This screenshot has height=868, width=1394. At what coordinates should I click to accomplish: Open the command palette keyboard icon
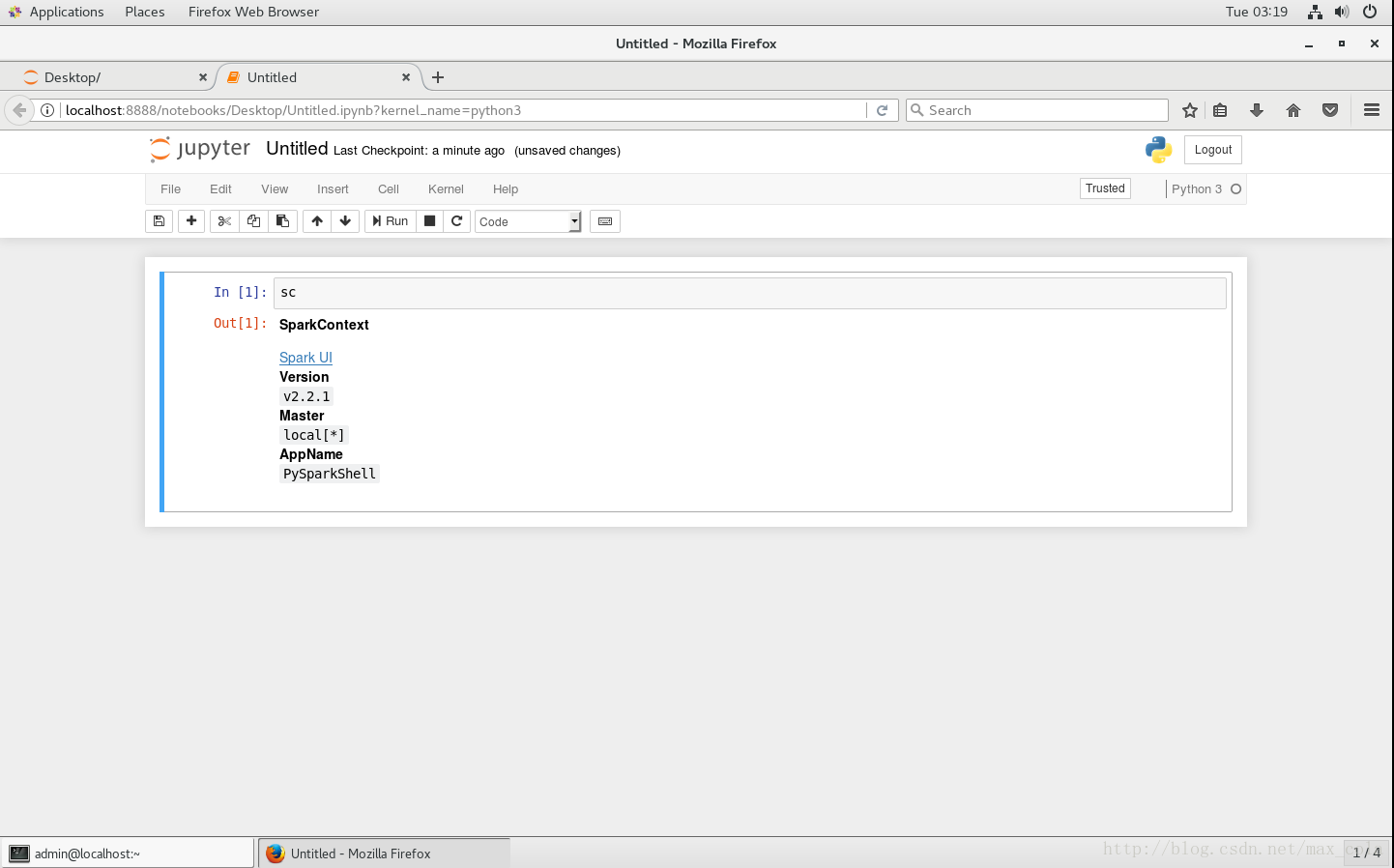pyautogui.click(x=605, y=221)
